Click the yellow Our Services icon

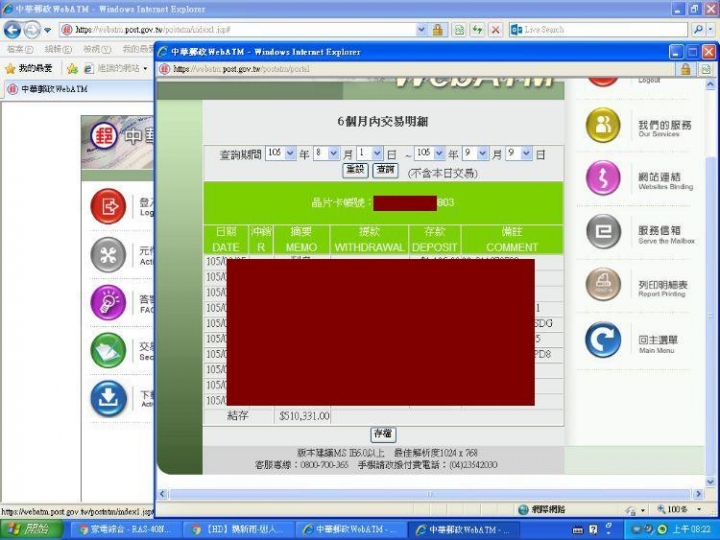click(x=603, y=125)
